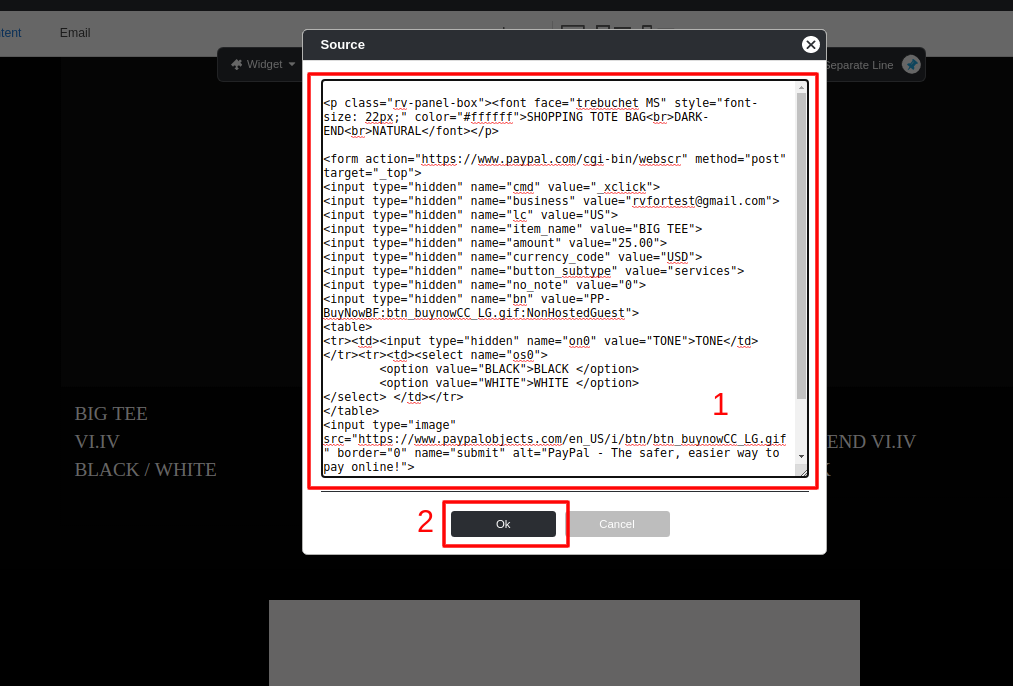The height and width of the screenshot is (686, 1013).
Task: Click the option value="BLACK" line
Action: [x=509, y=369]
